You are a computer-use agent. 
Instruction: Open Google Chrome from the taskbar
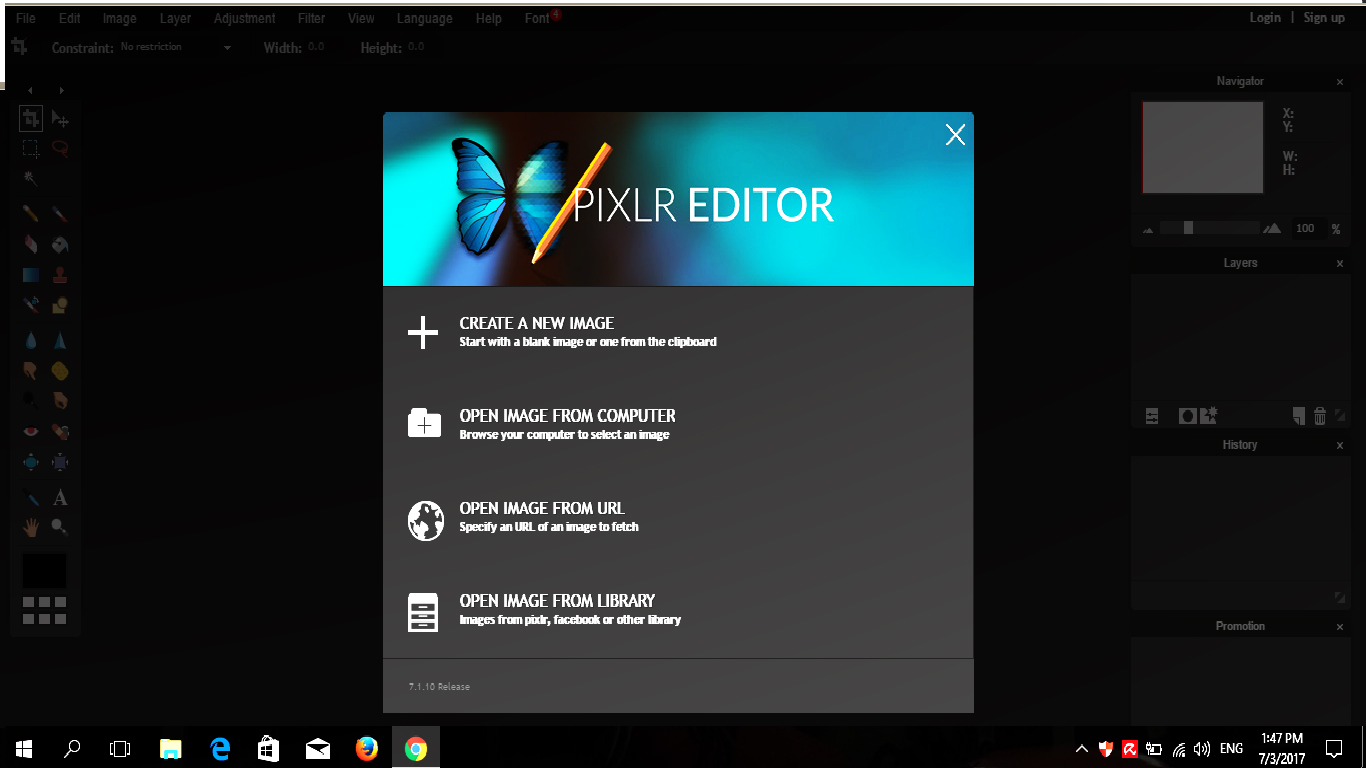click(416, 747)
